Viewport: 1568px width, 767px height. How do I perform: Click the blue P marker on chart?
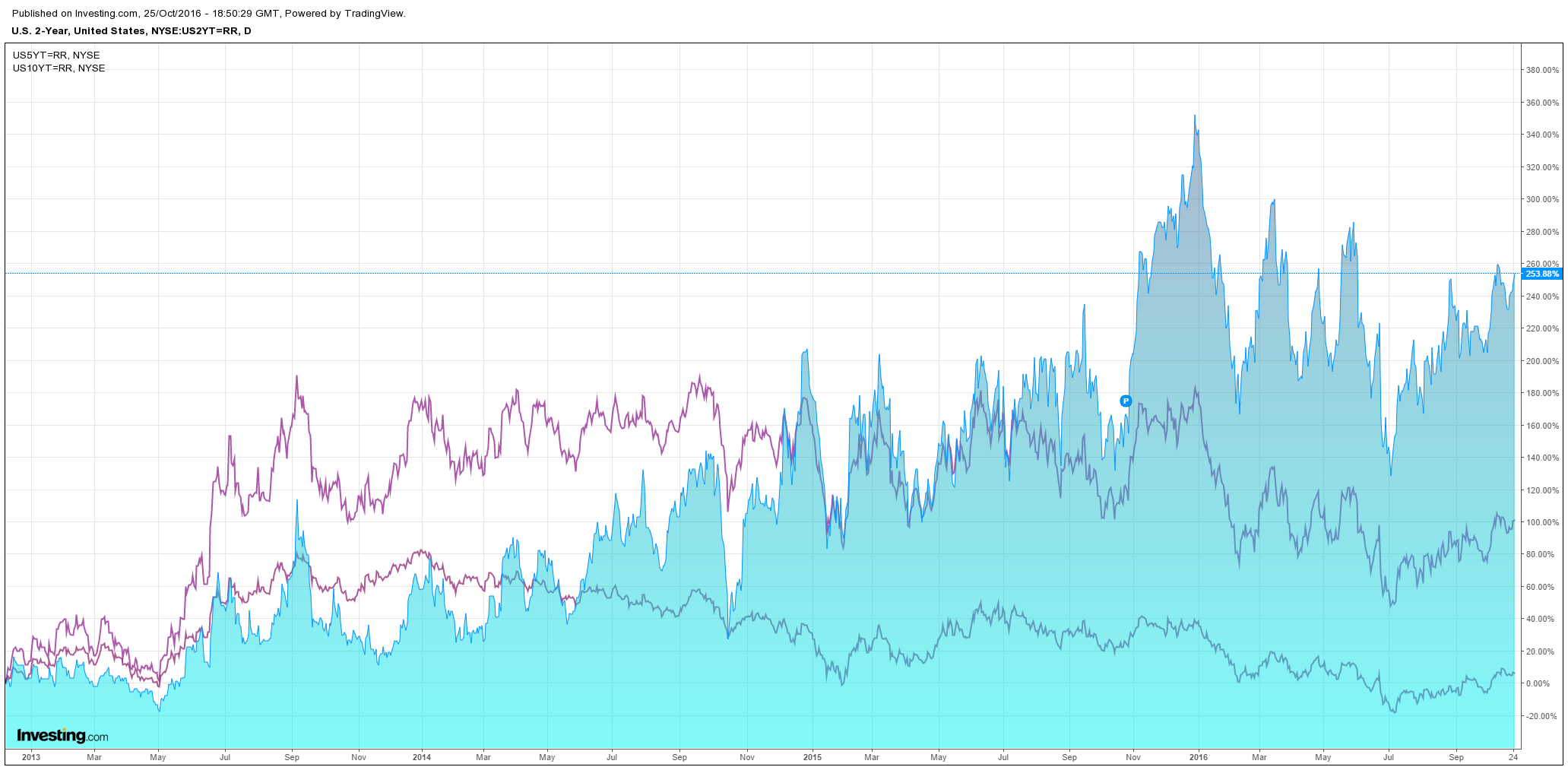(1126, 401)
